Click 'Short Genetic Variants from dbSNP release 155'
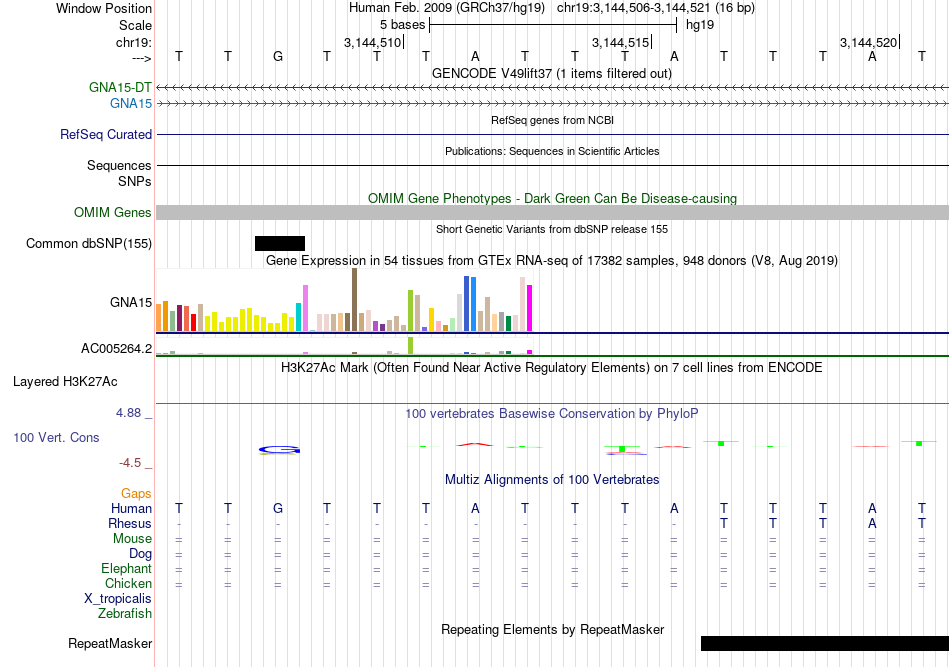 (x=552, y=229)
